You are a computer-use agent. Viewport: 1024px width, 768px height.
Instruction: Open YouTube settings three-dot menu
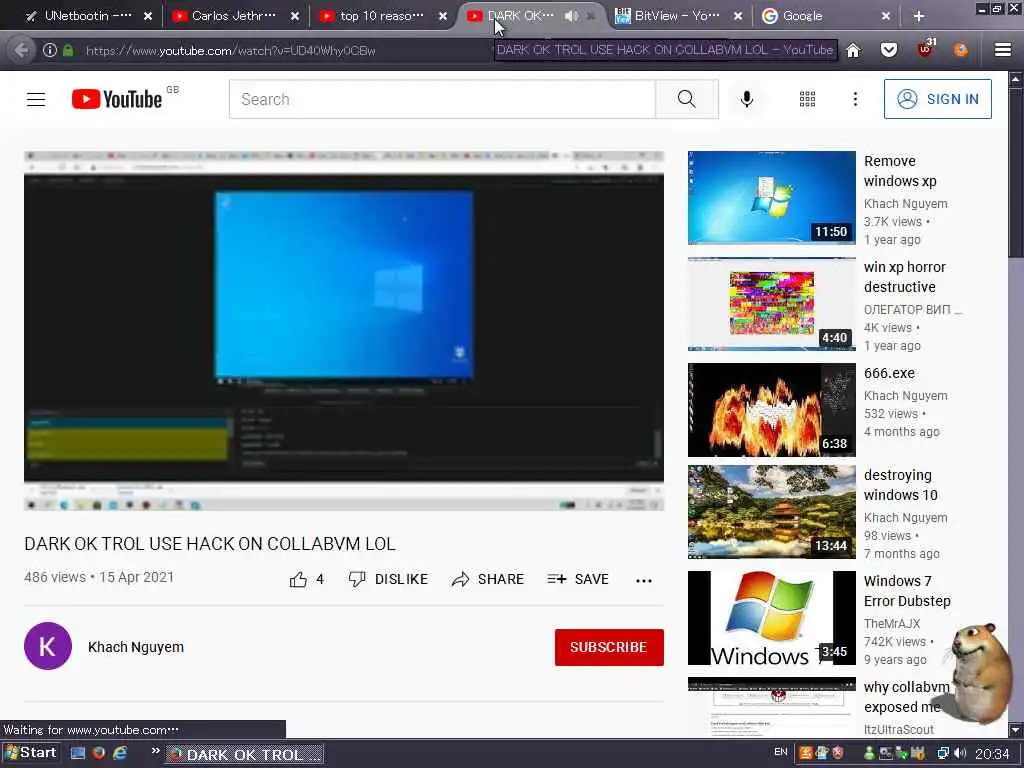pyautogui.click(x=855, y=99)
